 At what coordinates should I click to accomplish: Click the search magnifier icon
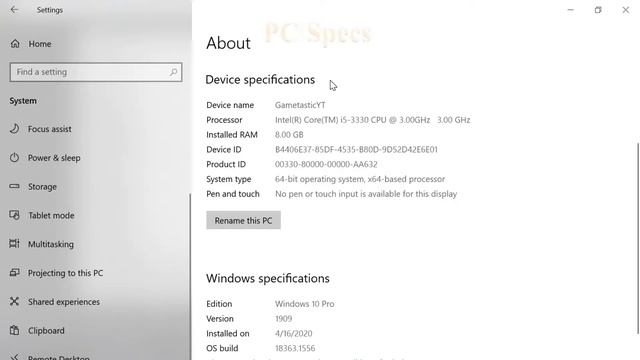click(x=173, y=72)
